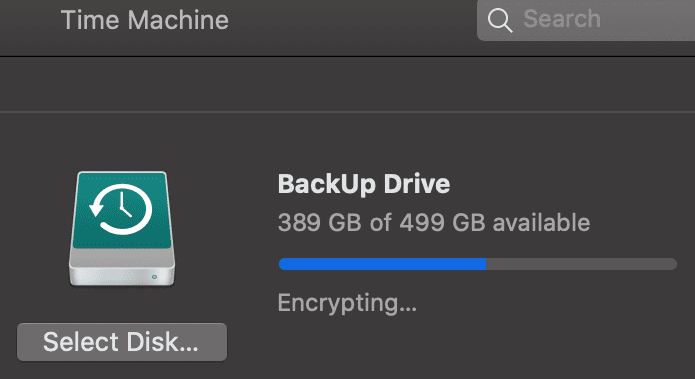Click the magnifying glass search icon
Screen dimensions: 695x379
500,20
